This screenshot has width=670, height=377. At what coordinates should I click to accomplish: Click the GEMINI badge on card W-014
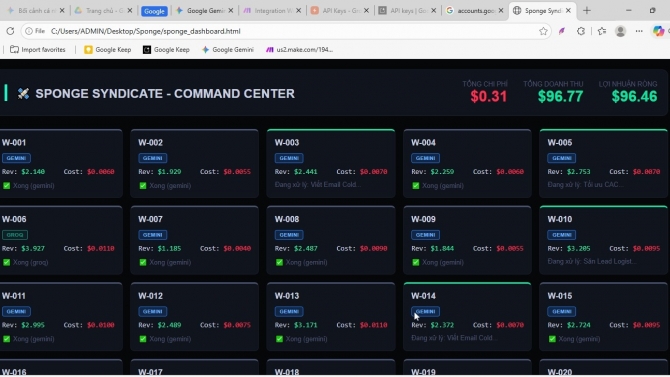tap(425, 311)
